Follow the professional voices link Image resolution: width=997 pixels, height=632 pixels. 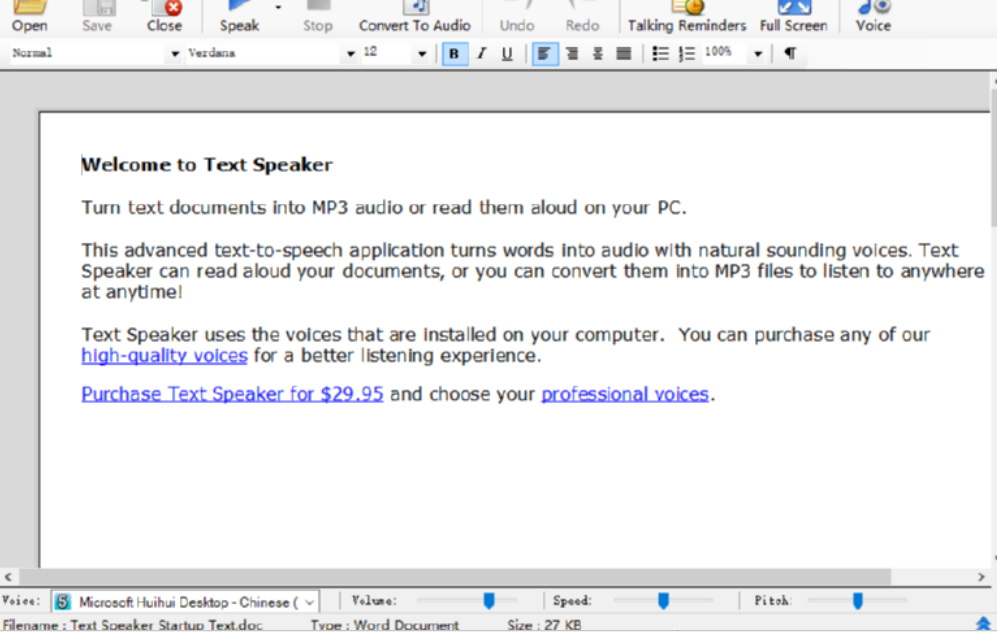(625, 394)
